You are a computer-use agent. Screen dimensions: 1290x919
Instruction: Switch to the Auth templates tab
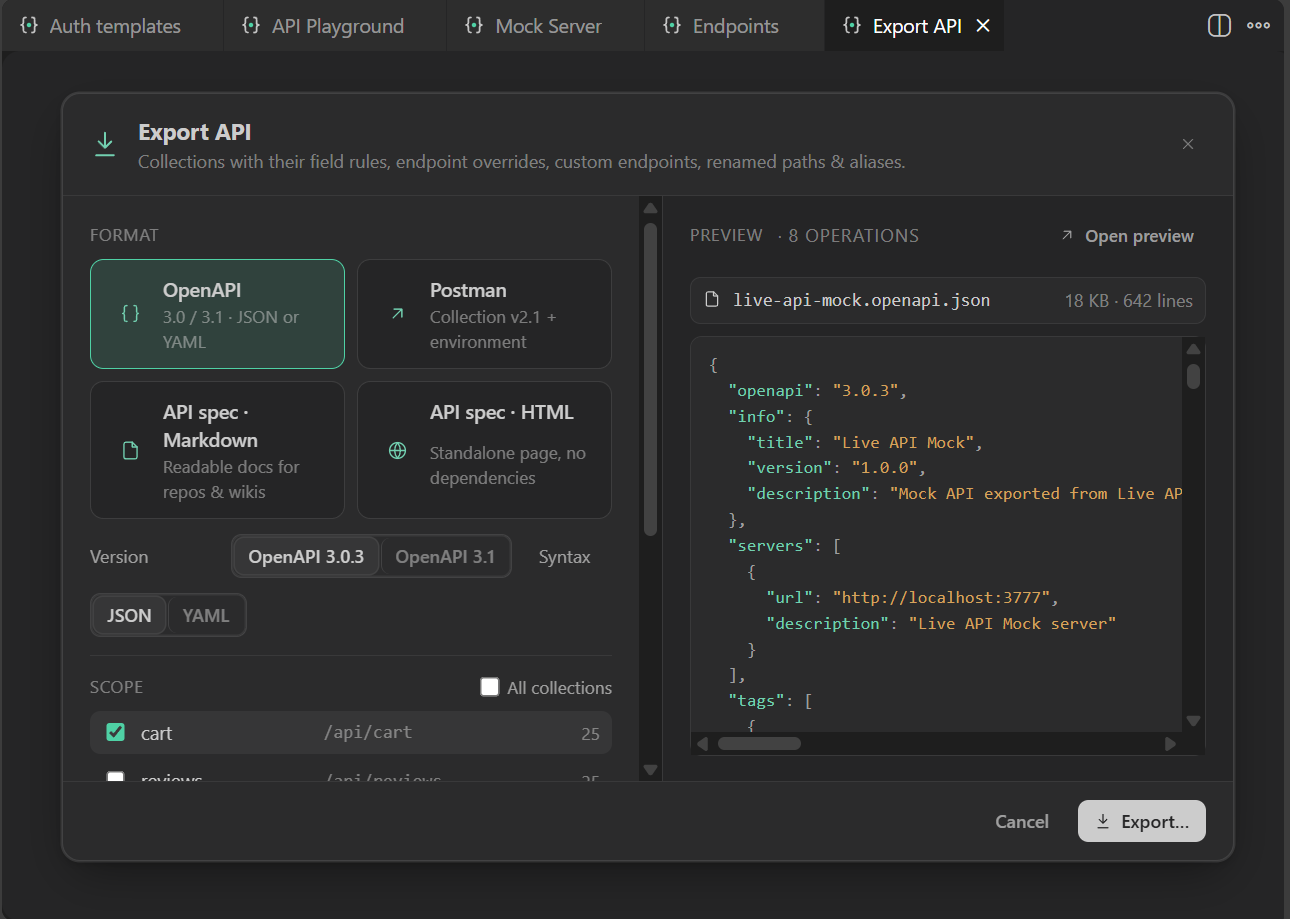point(111,26)
